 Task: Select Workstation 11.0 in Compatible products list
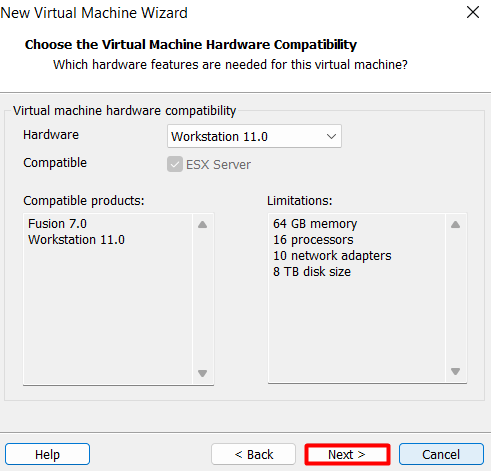coord(76,240)
